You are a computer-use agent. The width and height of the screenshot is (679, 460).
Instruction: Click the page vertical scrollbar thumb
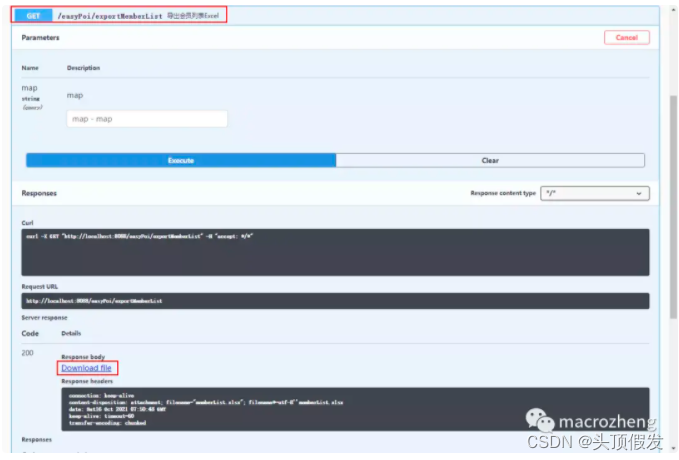tap(673, 207)
